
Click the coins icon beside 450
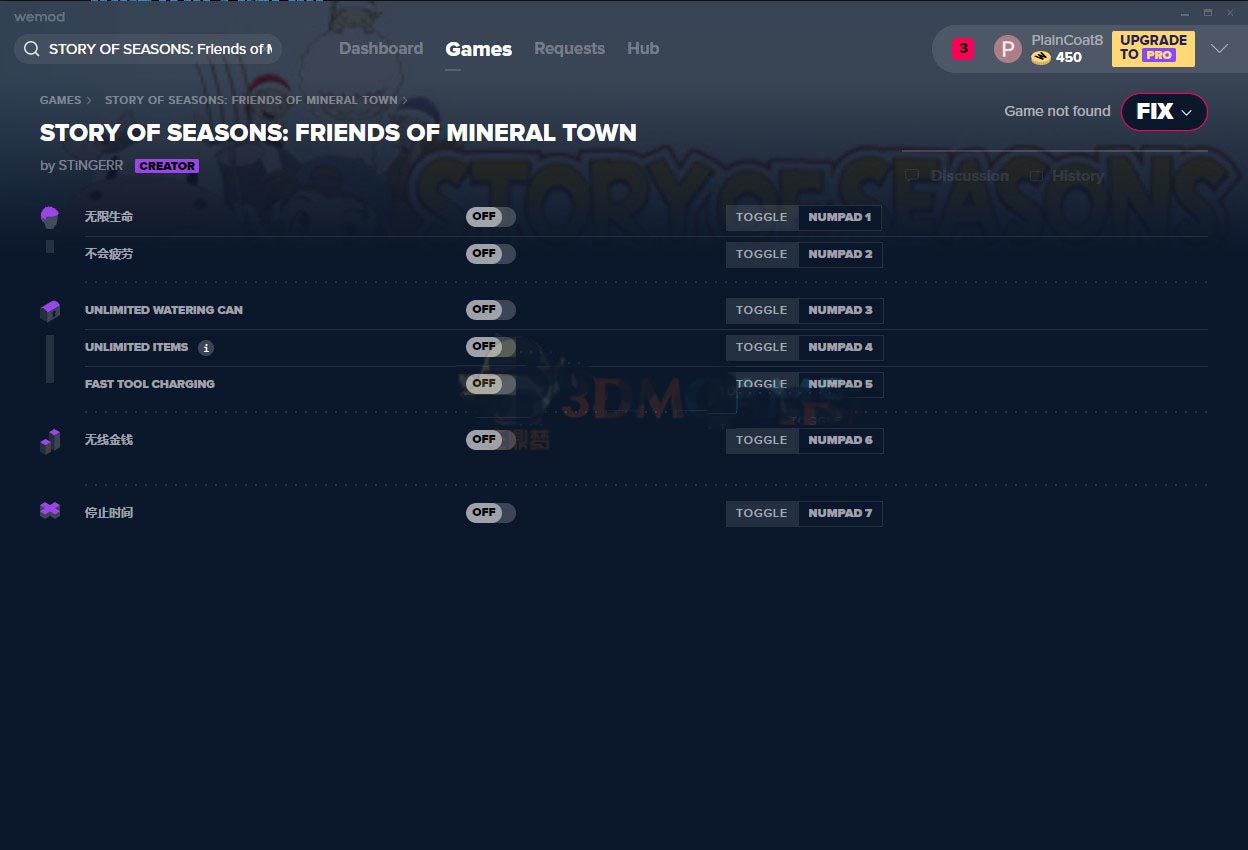(1041, 58)
